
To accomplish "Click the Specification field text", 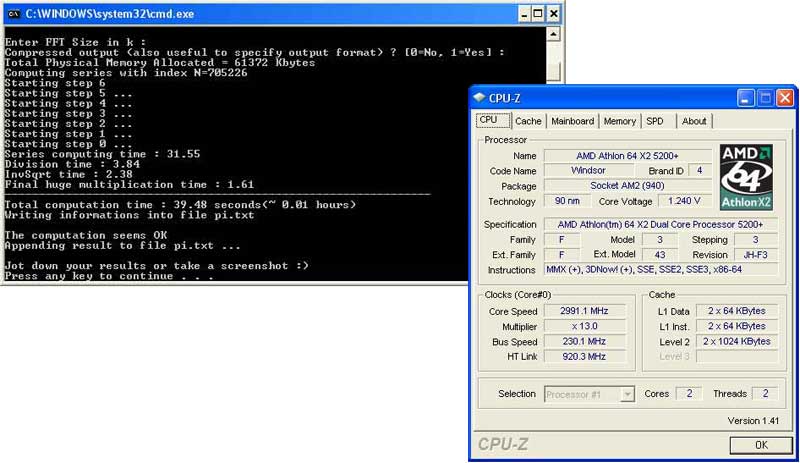I will (x=660, y=224).
